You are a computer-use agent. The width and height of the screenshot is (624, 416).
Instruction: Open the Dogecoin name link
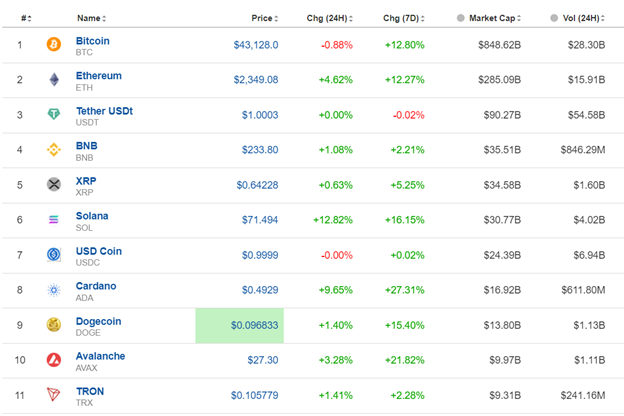[x=98, y=321]
